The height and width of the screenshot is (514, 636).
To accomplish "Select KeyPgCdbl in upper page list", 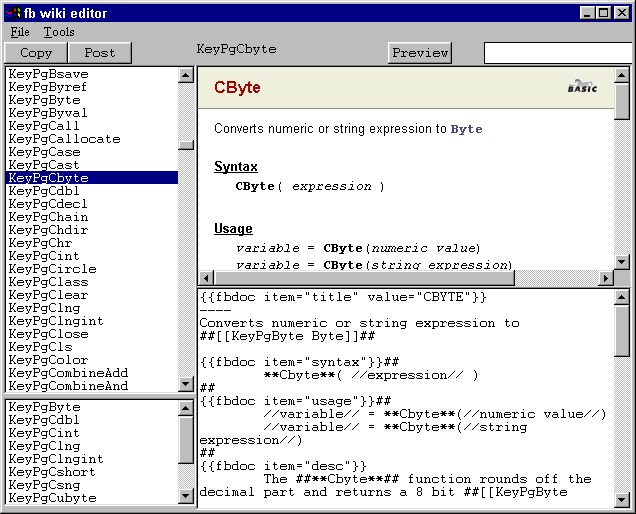I will pos(92,191).
